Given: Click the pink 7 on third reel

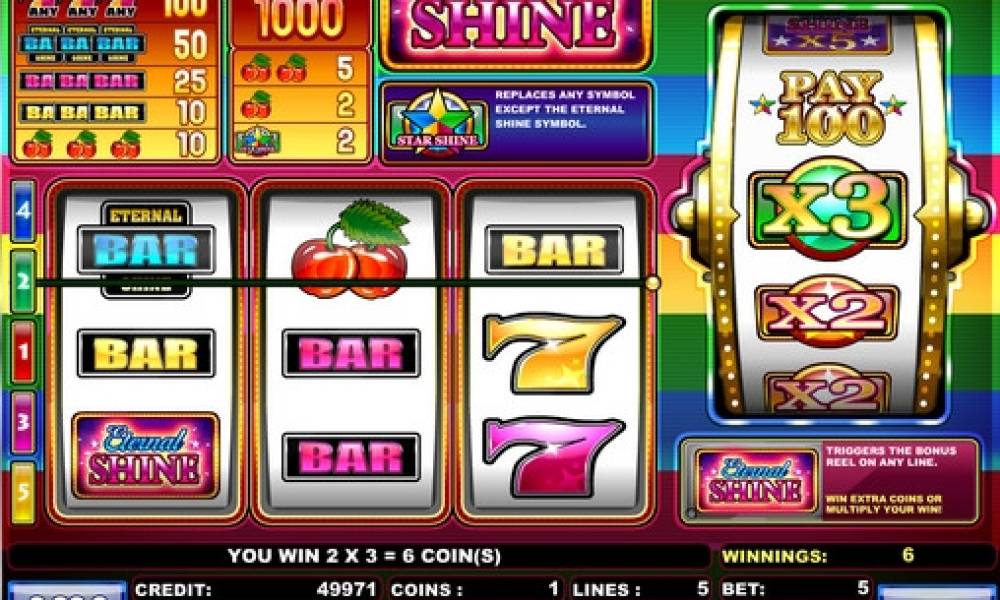Looking at the screenshot, I should [x=552, y=455].
